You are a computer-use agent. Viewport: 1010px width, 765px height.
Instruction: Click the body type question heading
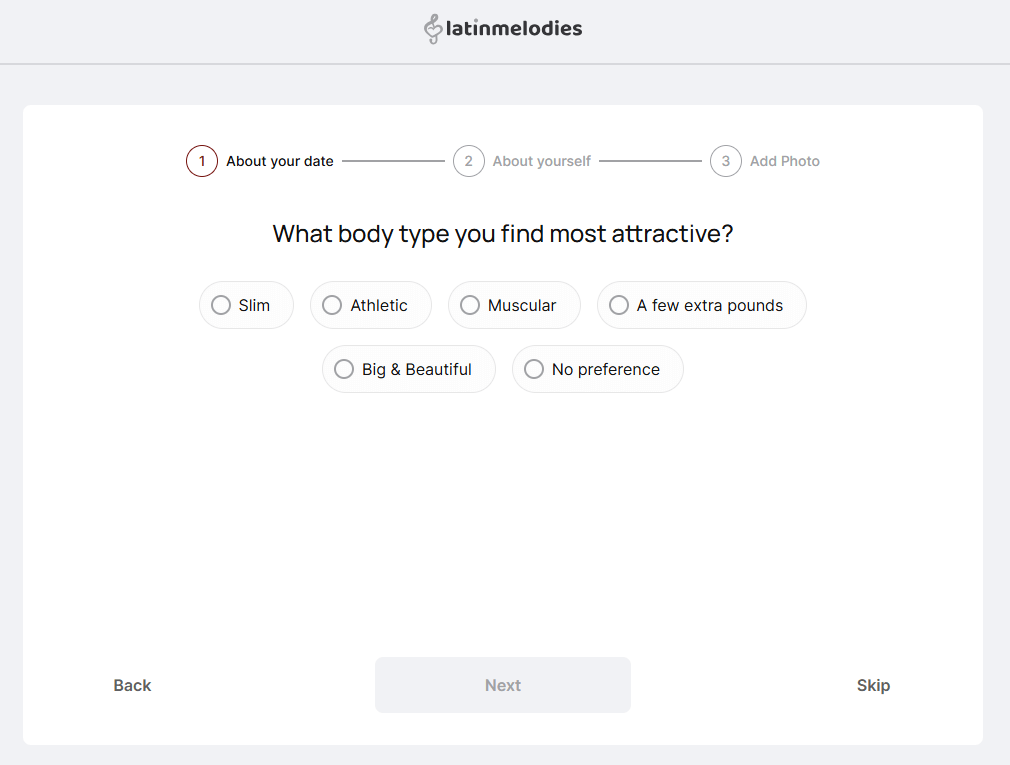point(503,234)
